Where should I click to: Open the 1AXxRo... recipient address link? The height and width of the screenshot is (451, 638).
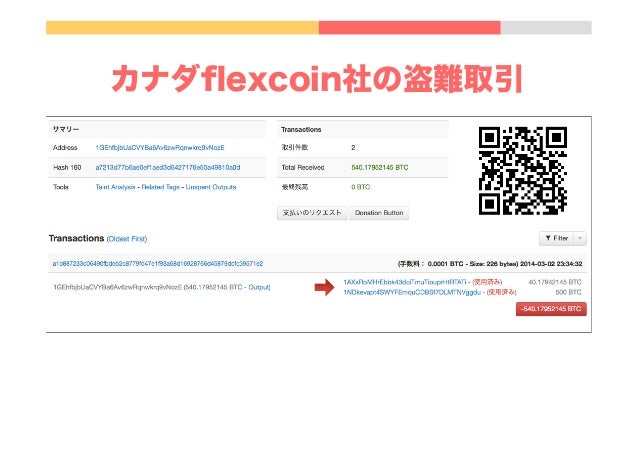[404, 282]
